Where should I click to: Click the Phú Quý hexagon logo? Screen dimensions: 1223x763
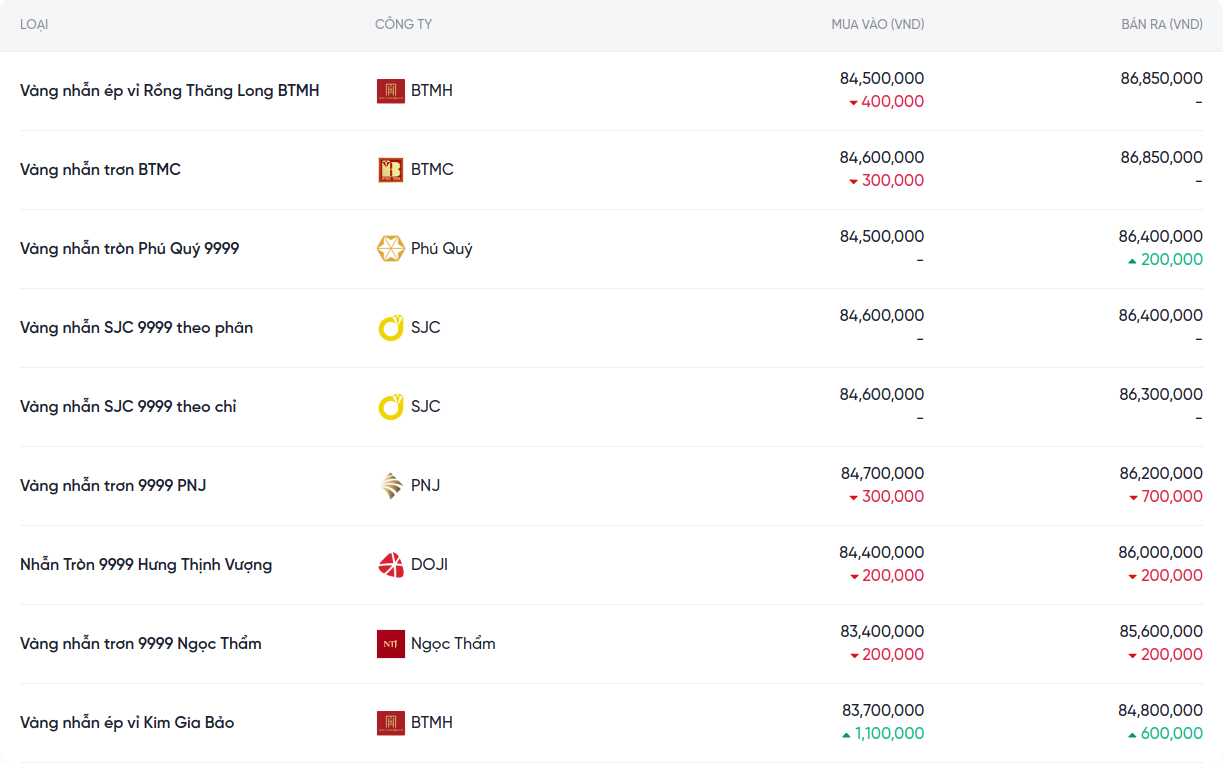[x=390, y=249]
